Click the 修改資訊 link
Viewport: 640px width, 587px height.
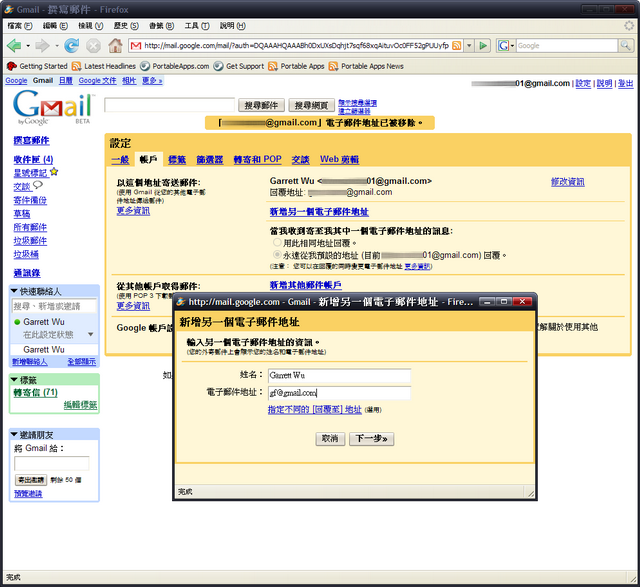(x=568, y=182)
